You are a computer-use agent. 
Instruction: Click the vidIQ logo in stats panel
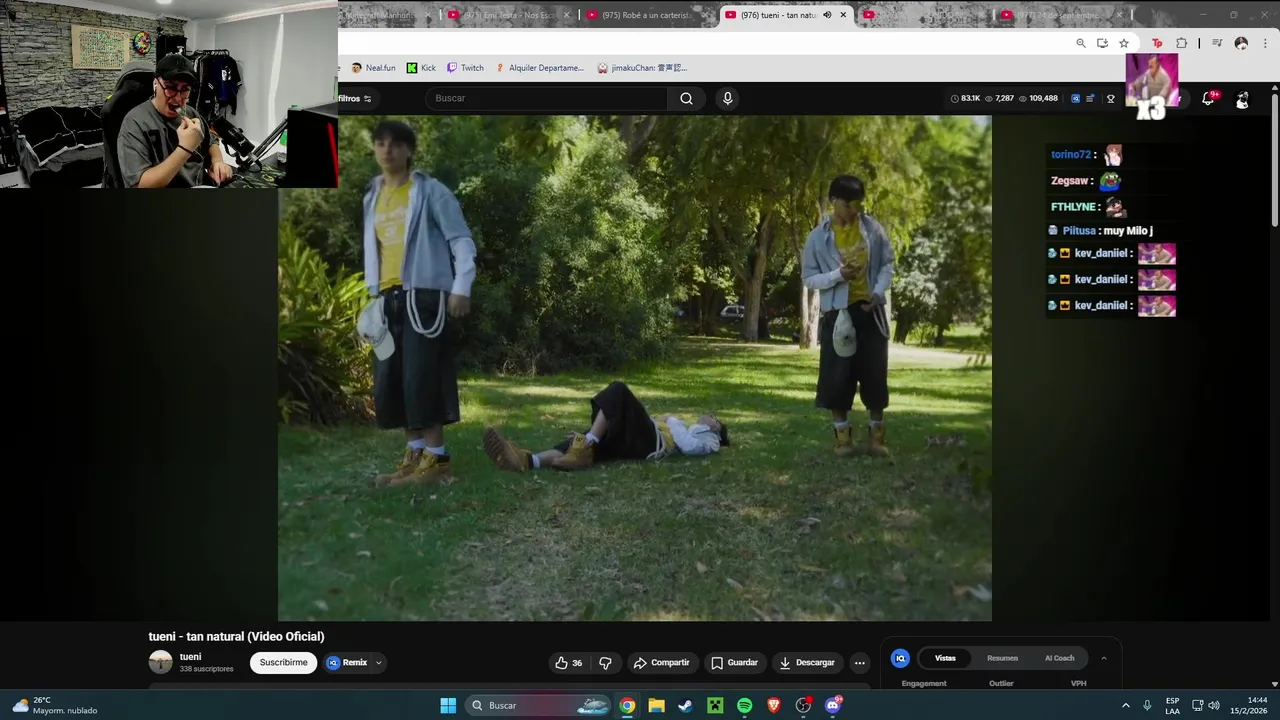(x=900, y=658)
